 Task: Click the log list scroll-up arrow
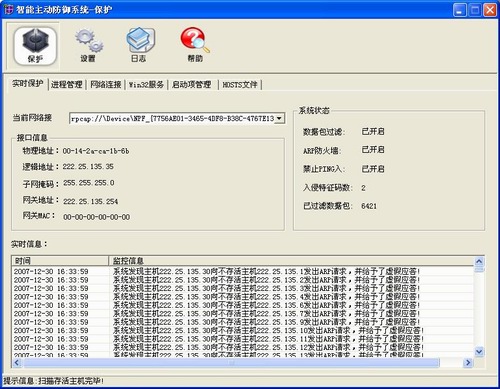point(479,261)
